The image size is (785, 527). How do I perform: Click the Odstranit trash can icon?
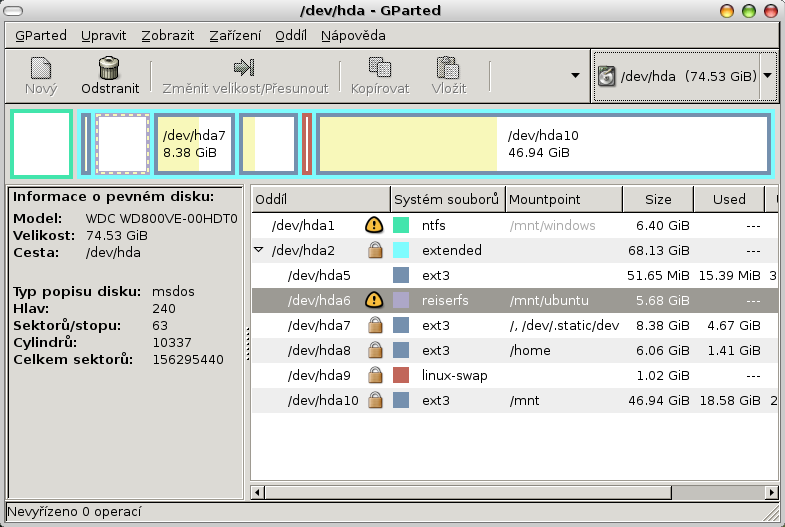109,68
